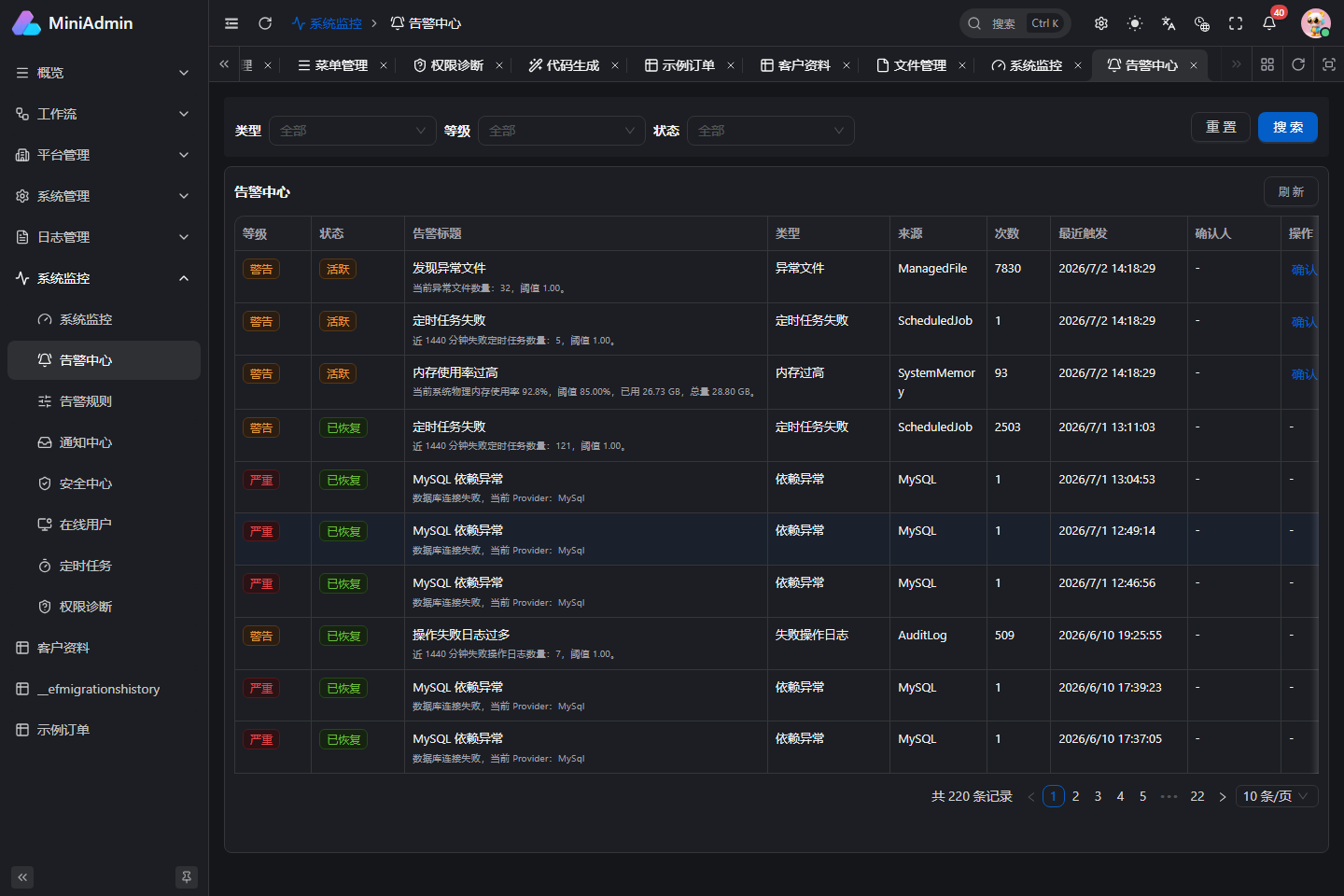Open the language translate icon
Image resolution: width=1344 pixels, height=896 pixels.
click(x=1169, y=23)
